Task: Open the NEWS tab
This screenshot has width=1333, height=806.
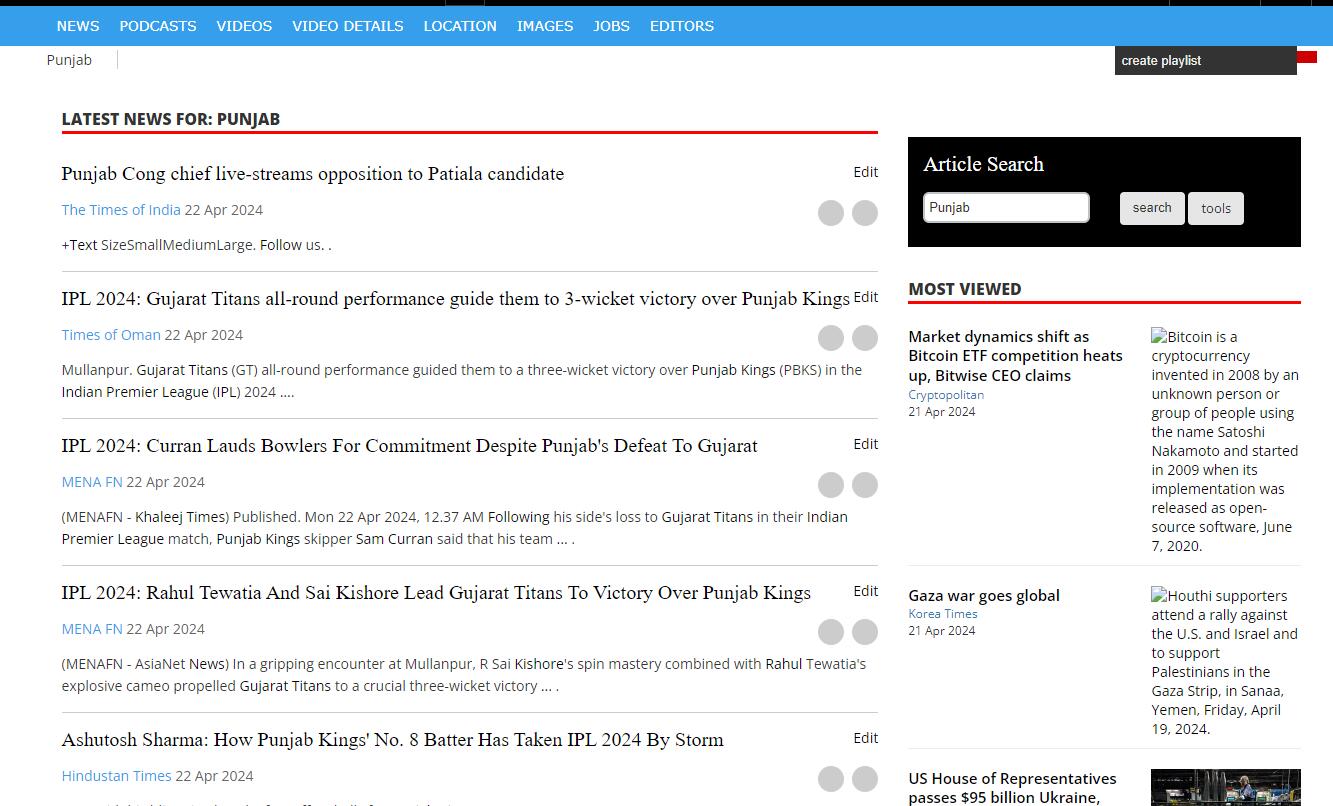Action: [x=78, y=26]
